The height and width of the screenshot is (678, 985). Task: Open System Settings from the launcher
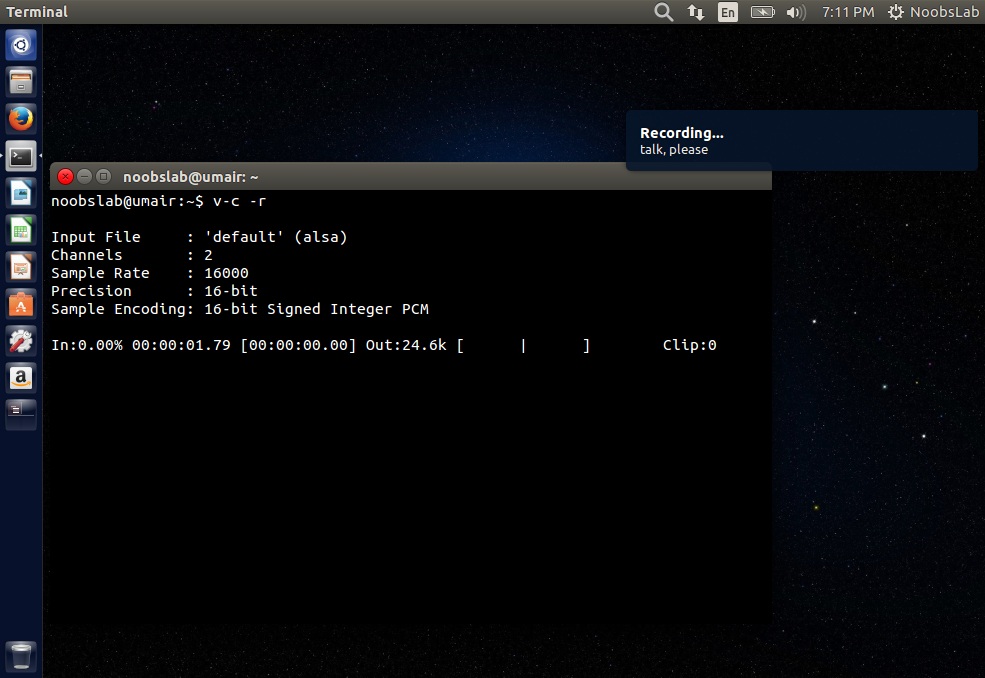pyautogui.click(x=21, y=341)
